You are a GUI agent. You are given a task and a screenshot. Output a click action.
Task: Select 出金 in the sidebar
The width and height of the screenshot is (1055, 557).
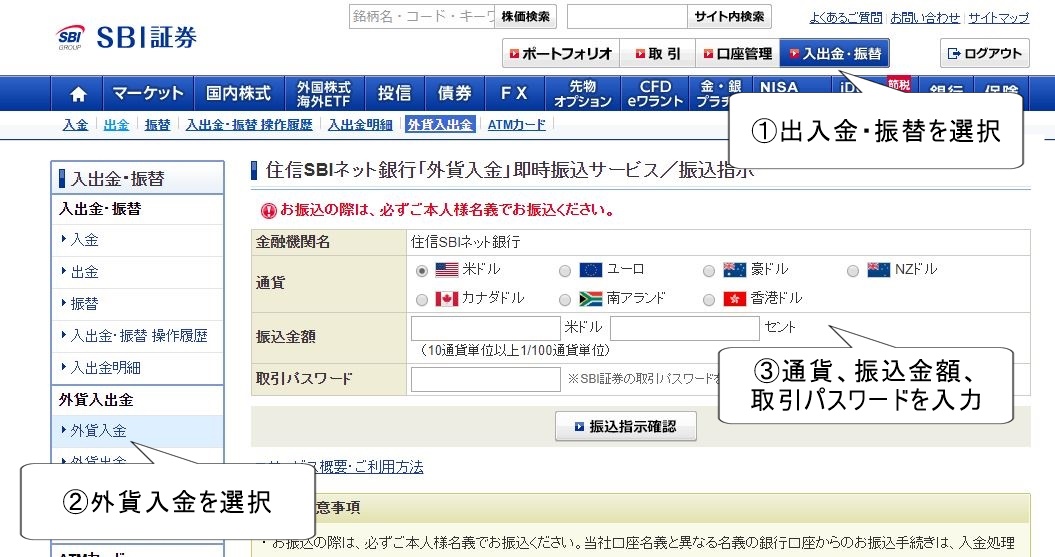(x=137, y=272)
